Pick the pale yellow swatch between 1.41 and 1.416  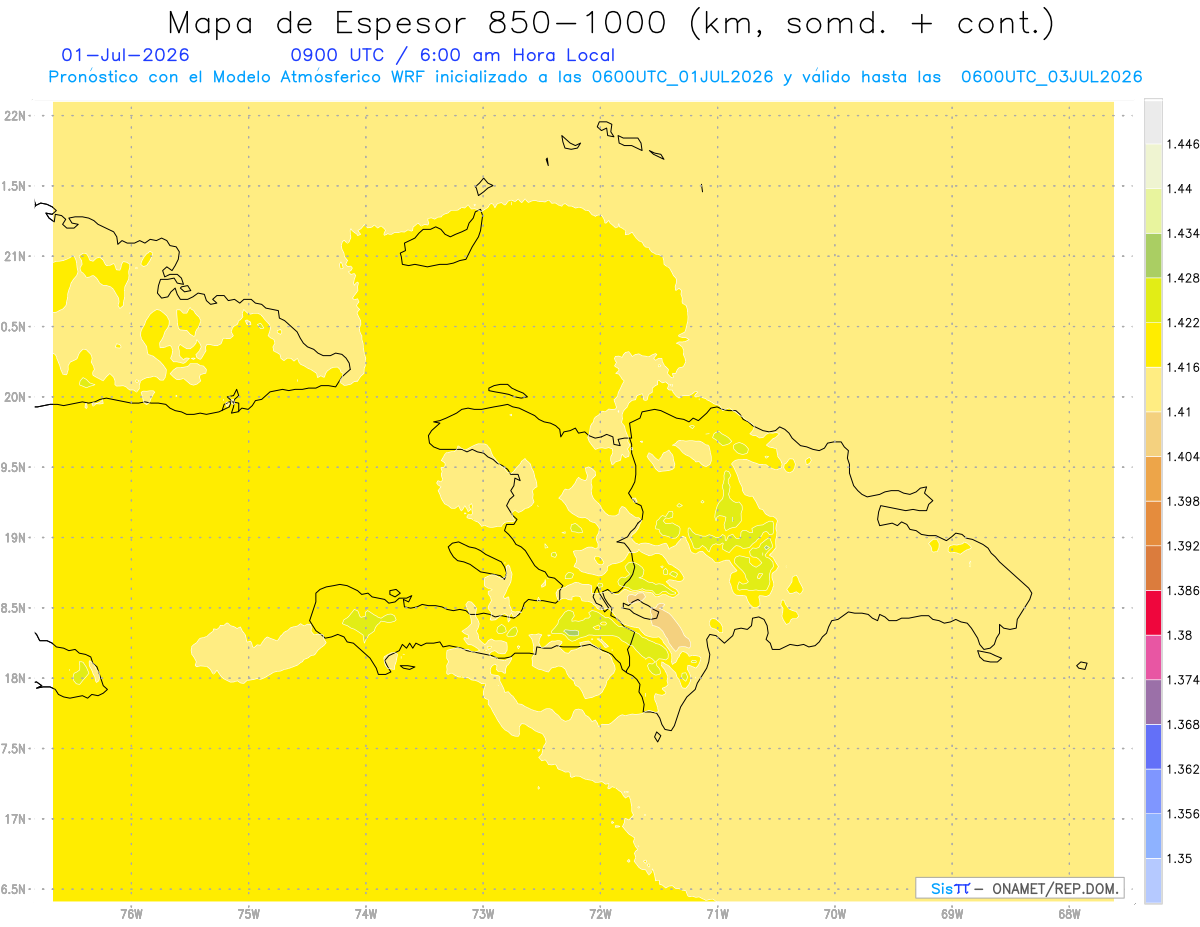coord(1153,389)
